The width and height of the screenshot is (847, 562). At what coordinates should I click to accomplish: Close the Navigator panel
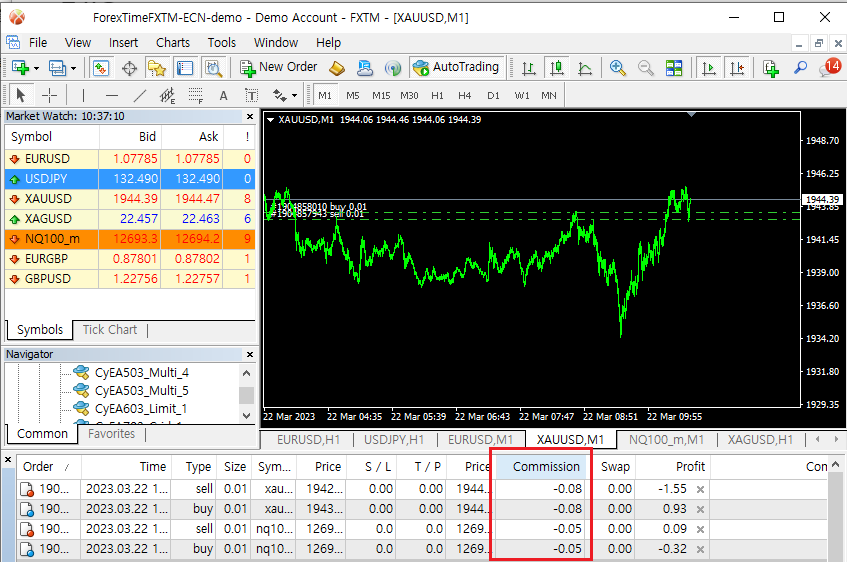250,354
